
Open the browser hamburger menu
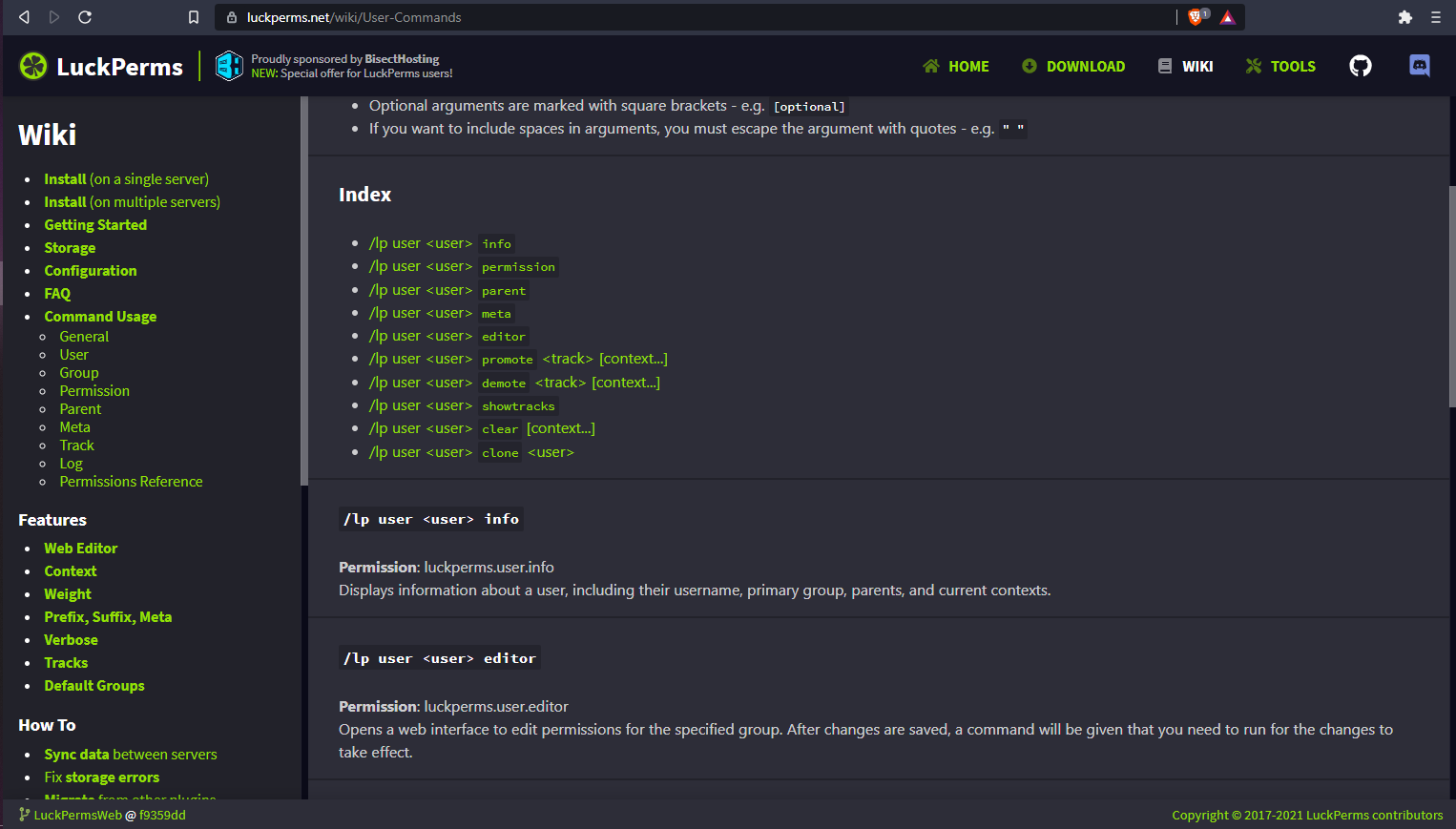coord(1435,17)
